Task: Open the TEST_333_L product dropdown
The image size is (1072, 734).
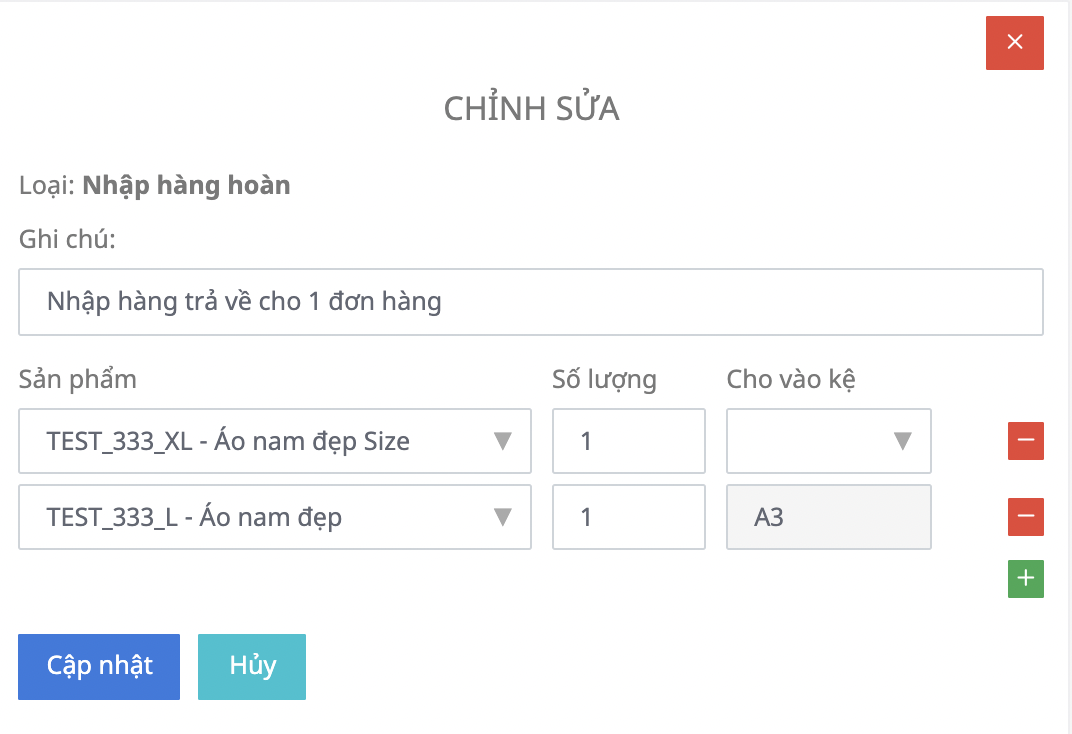Action: (274, 517)
